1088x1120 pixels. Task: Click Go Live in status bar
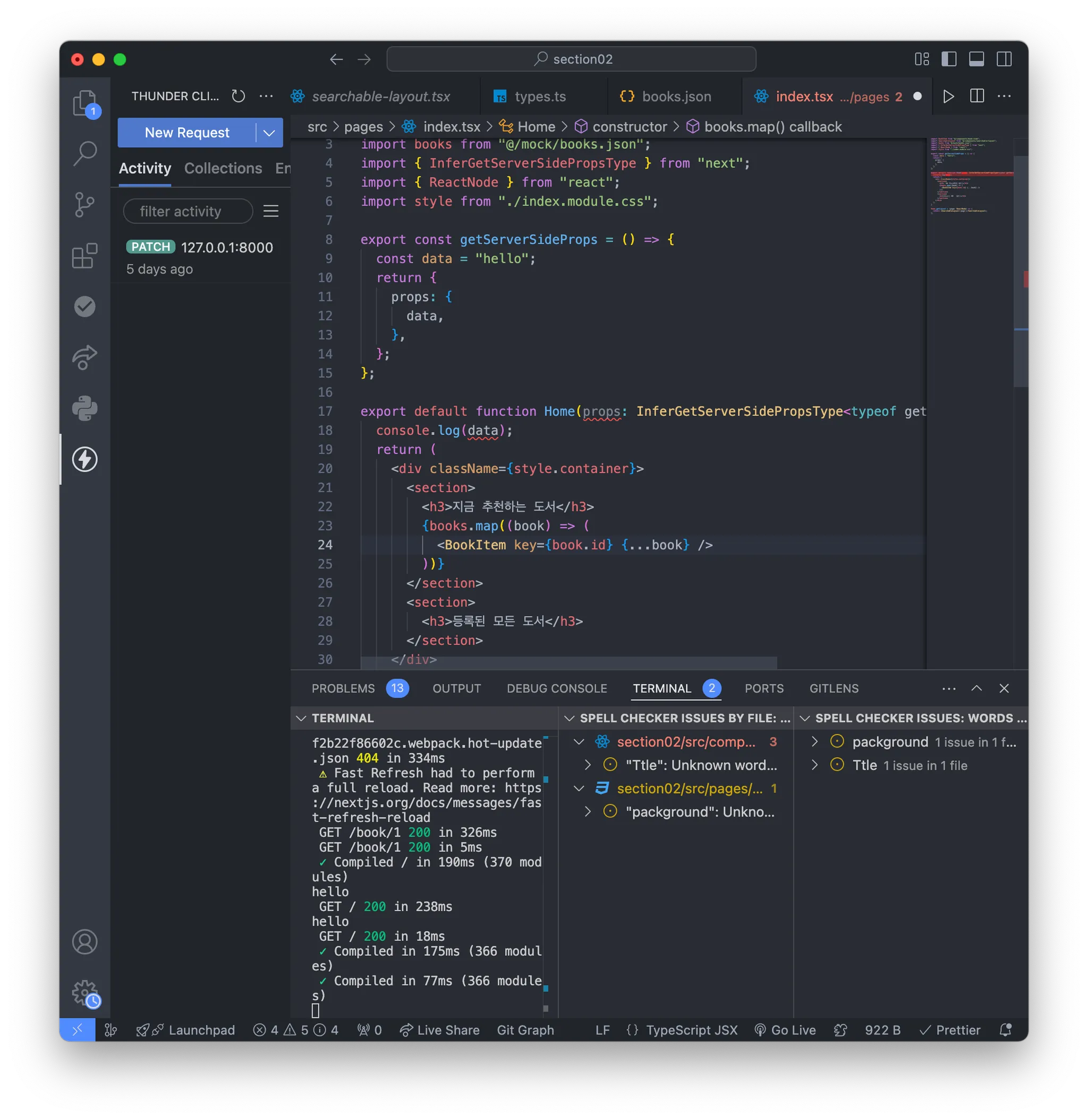point(785,1030)
